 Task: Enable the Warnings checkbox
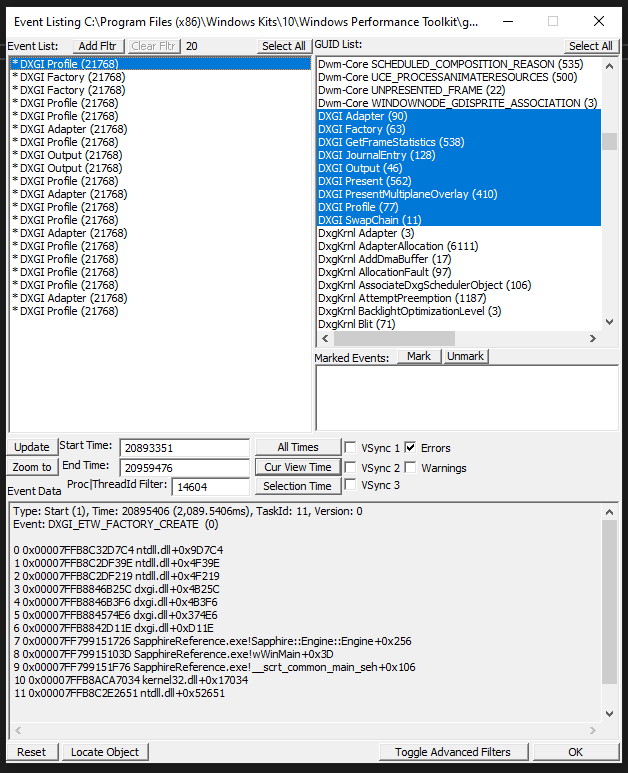(x=411, y=468)
